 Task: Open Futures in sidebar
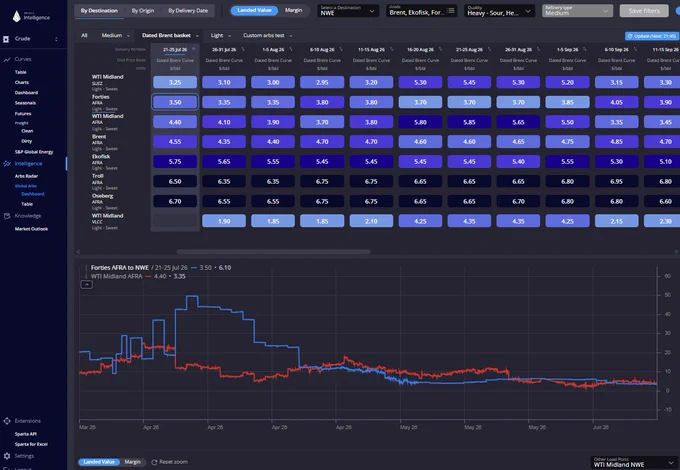pos(23,114)
